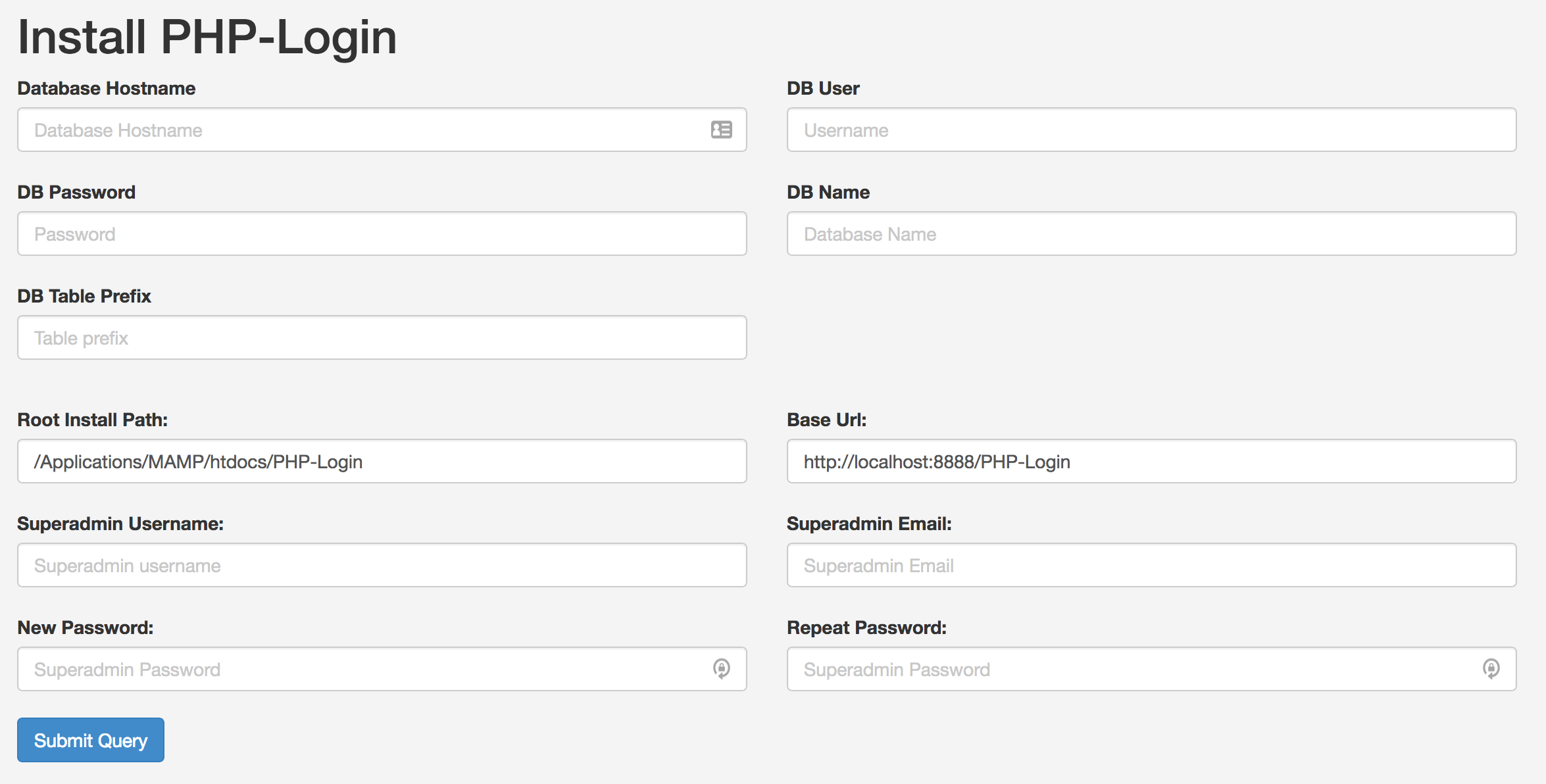Click the DB Name label

point(828,192)
